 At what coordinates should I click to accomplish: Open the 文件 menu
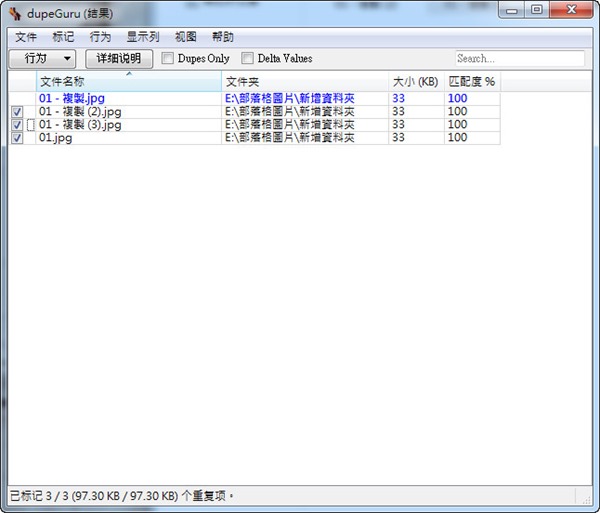tap(26, 37)
